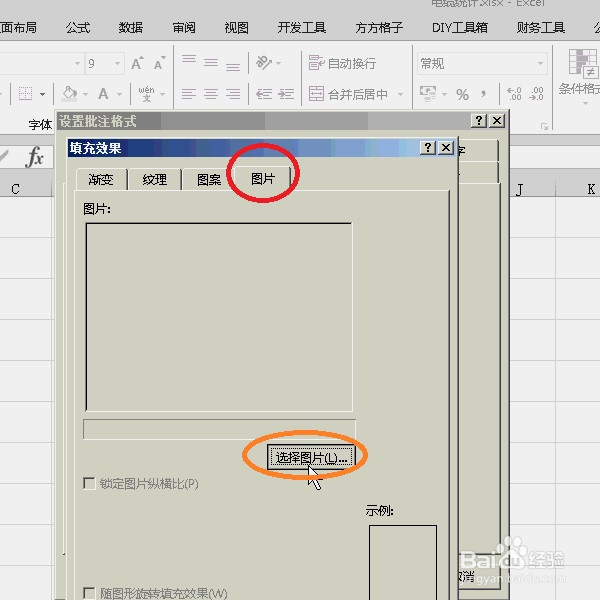Image resolution: width=600 pixels, height=600 pixels.
Task: Switch to the 渐变 tab
Action: tap(101, 179)
